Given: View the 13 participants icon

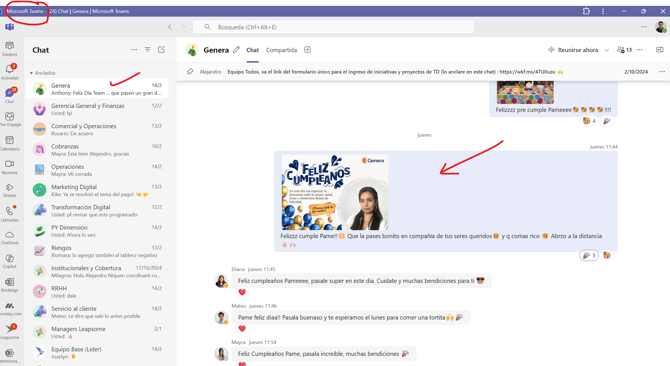Looking at the screenshot, I should tap(624, 50).
